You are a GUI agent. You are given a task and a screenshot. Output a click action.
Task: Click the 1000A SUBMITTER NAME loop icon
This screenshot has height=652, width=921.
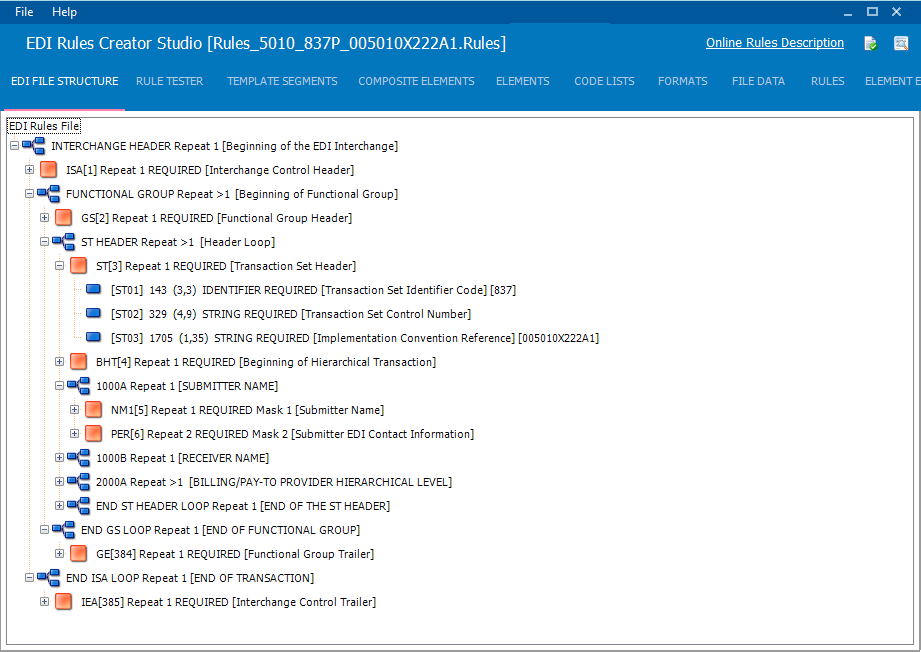(x=78, y=386)
